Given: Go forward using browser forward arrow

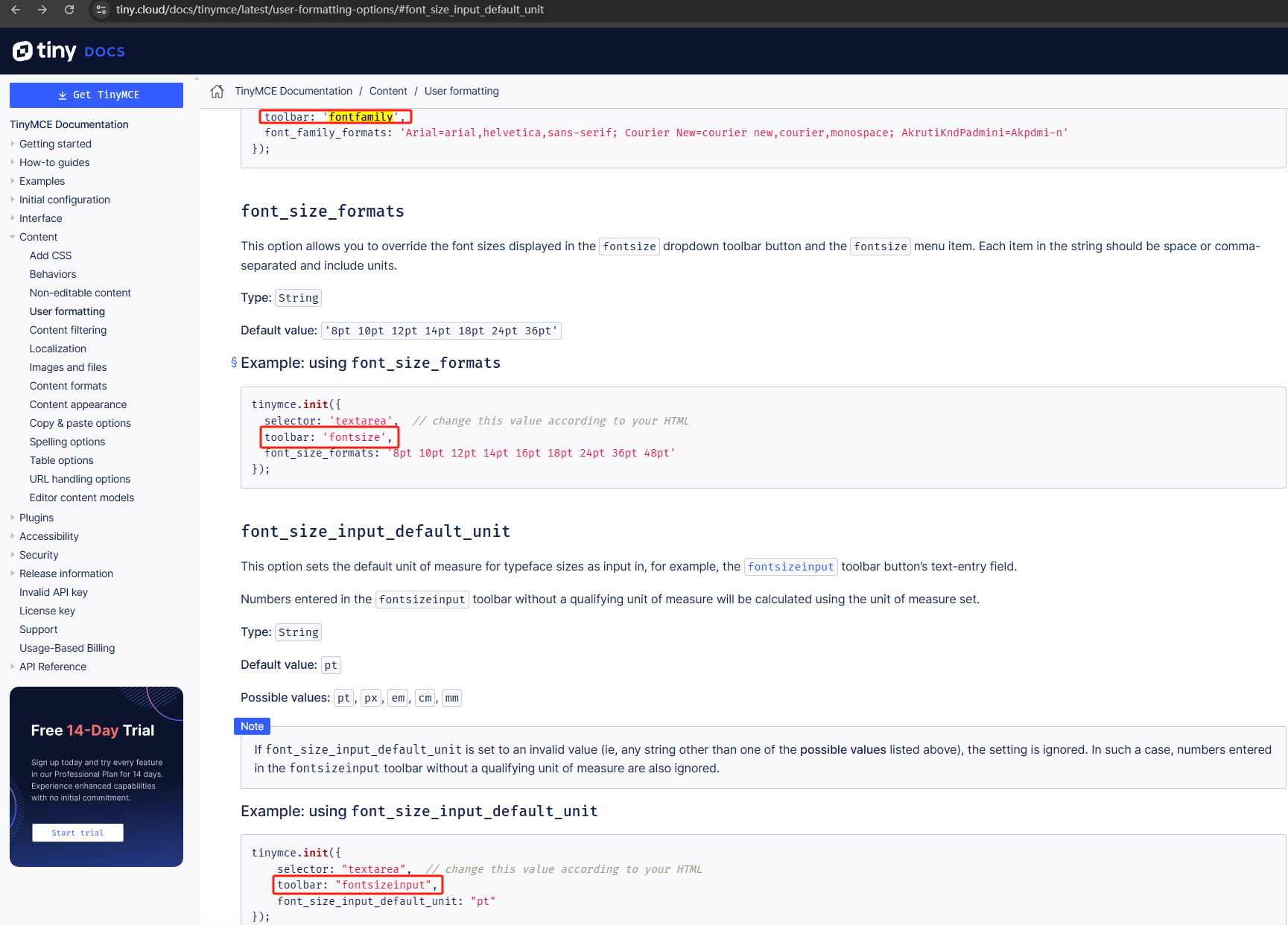Looking at the screenshot, I should point(42,10).
